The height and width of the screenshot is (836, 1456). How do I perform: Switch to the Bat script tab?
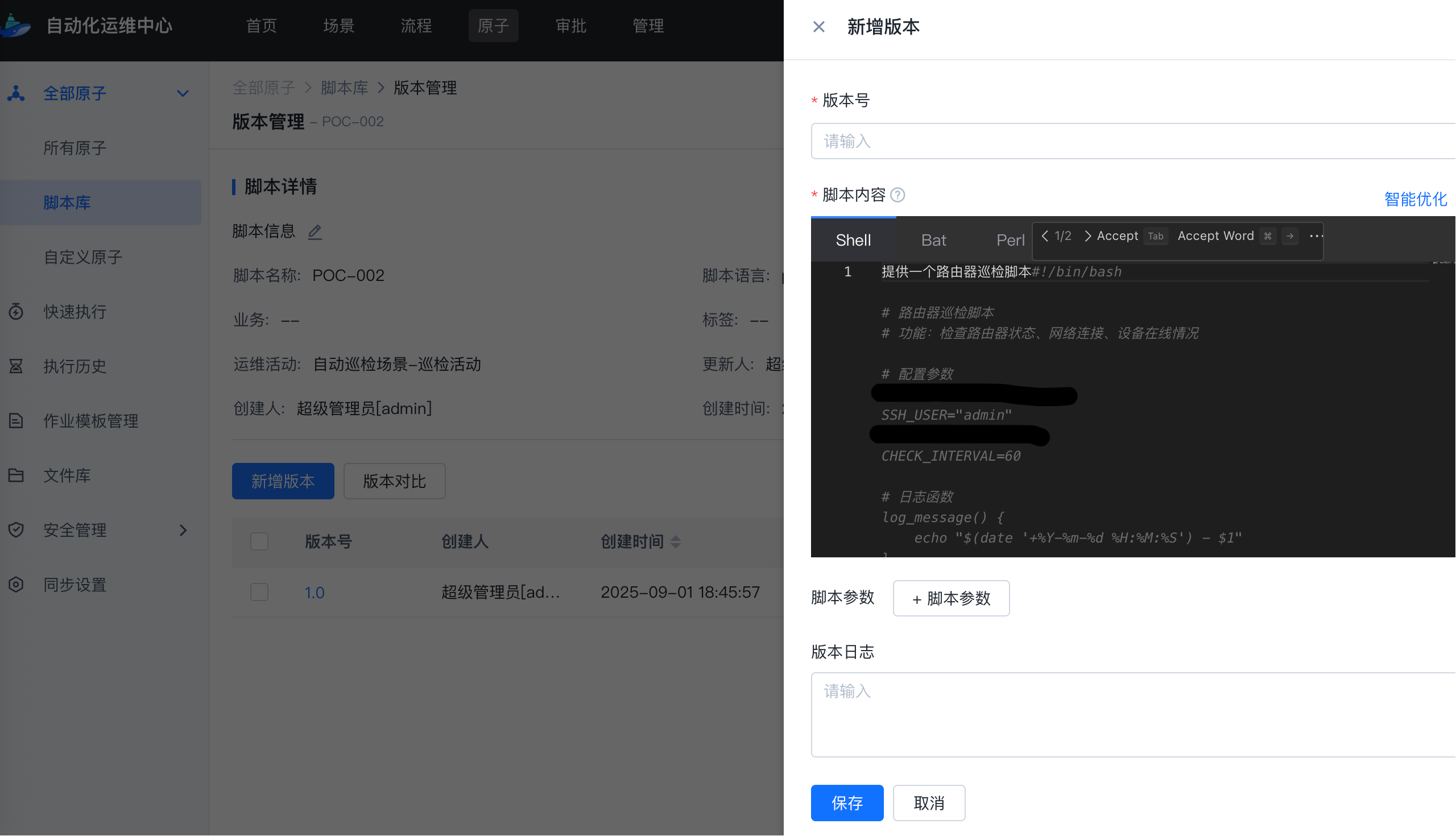click(x=933, y=241)
